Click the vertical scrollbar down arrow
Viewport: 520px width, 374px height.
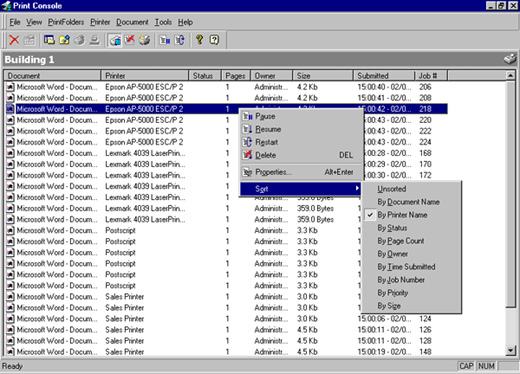click(x=510, y=350)
